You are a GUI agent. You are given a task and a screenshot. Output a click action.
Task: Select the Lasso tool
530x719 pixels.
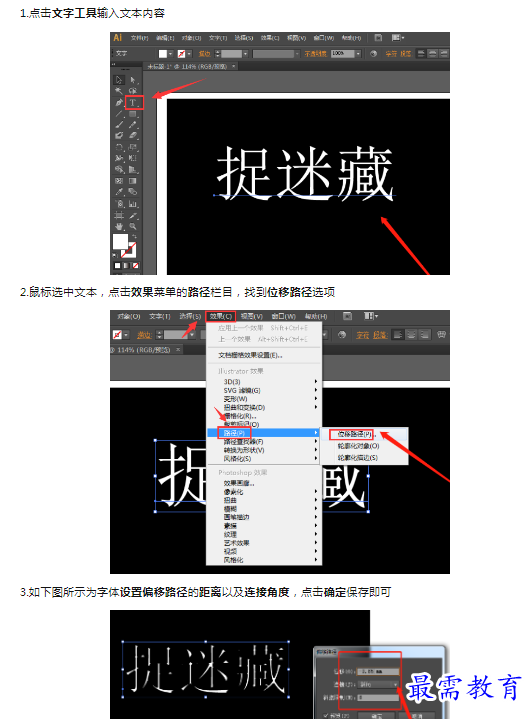tap(133, 91)
